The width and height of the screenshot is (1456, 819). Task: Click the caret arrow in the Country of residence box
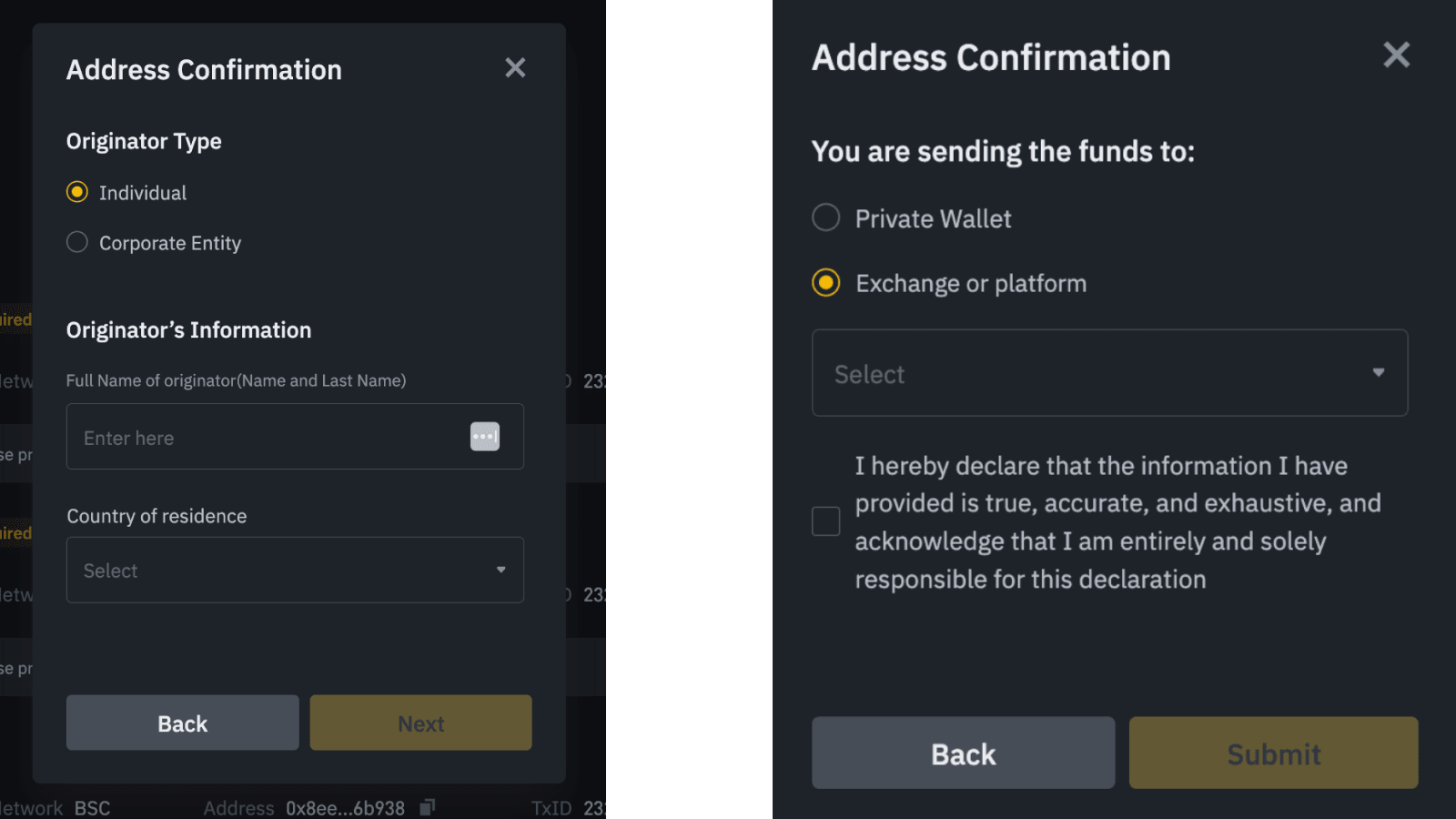click(500, 570)
